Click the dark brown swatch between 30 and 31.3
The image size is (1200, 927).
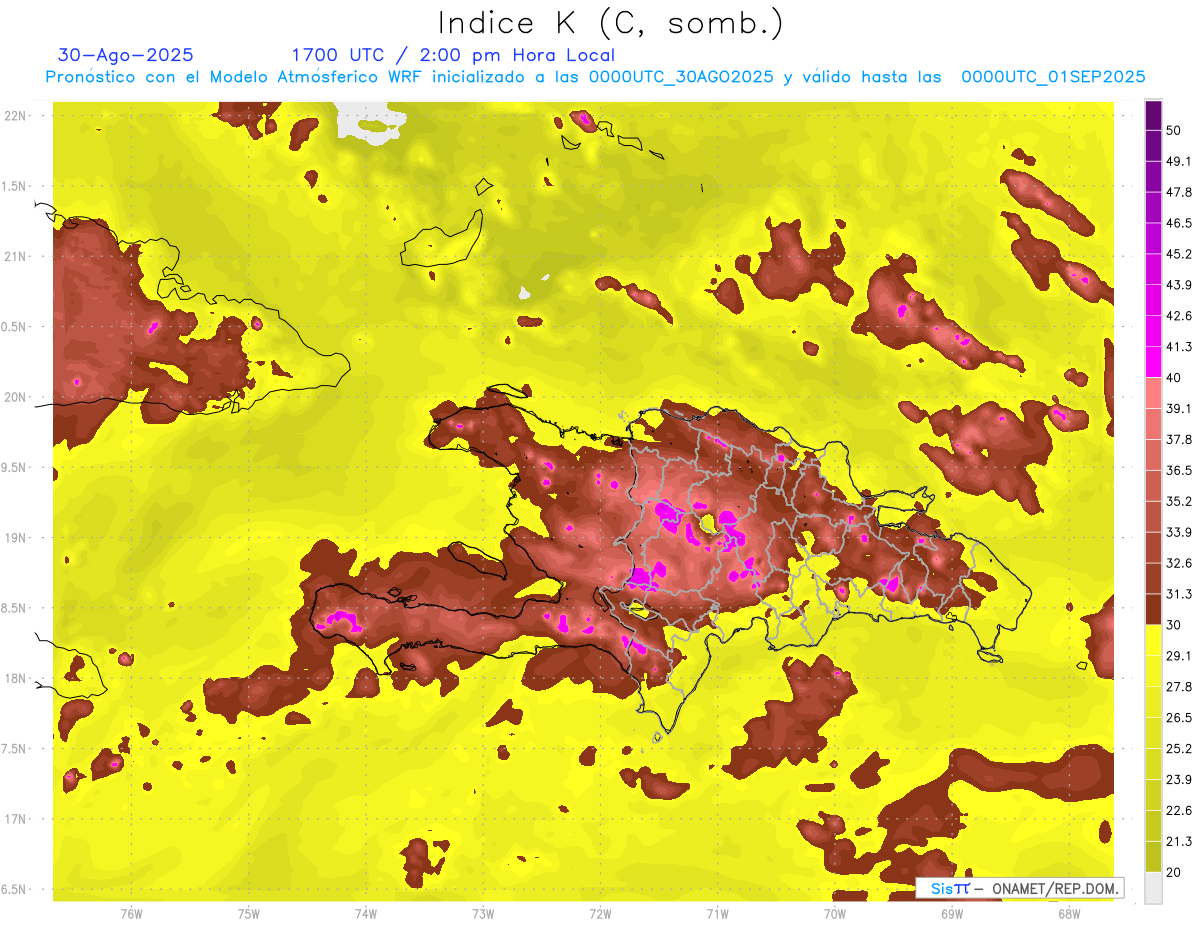pos(1153,609)
